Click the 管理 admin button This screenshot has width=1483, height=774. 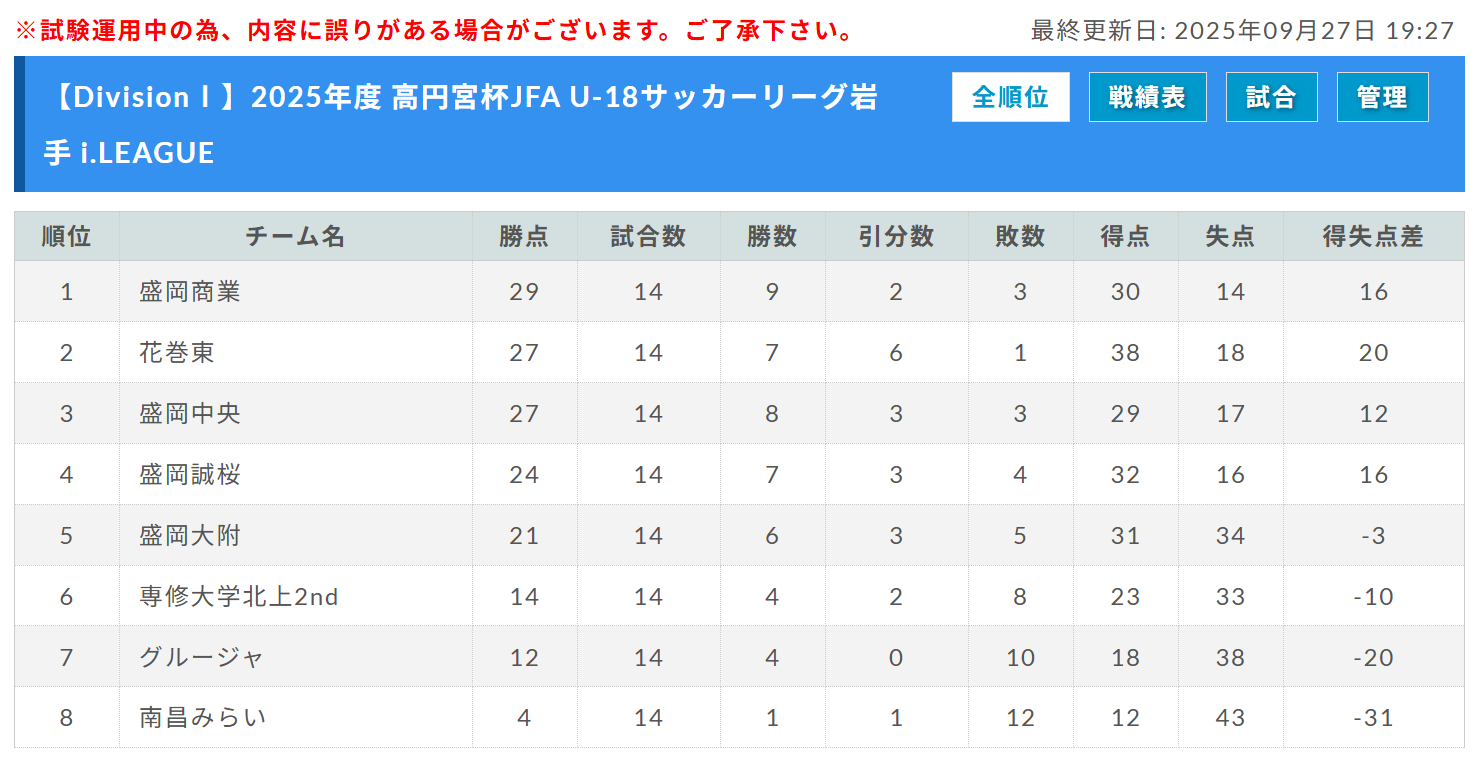[1382, 97]
